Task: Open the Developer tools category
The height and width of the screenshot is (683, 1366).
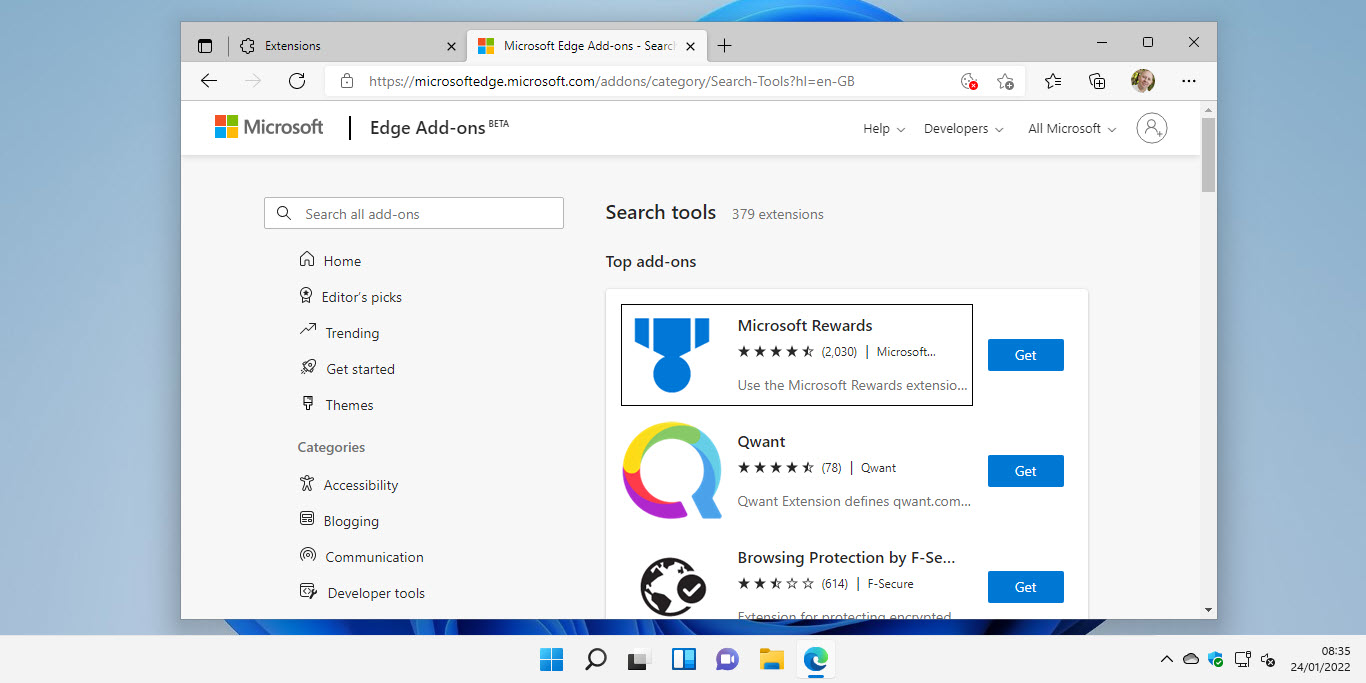Action: 374,592
